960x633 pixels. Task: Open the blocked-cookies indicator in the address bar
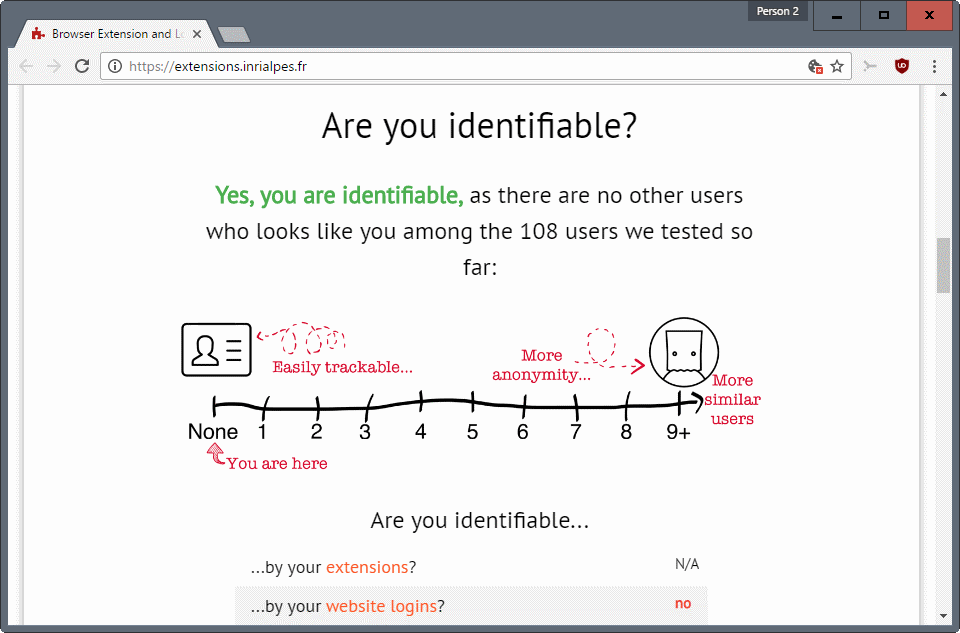[x=817, y=66]
